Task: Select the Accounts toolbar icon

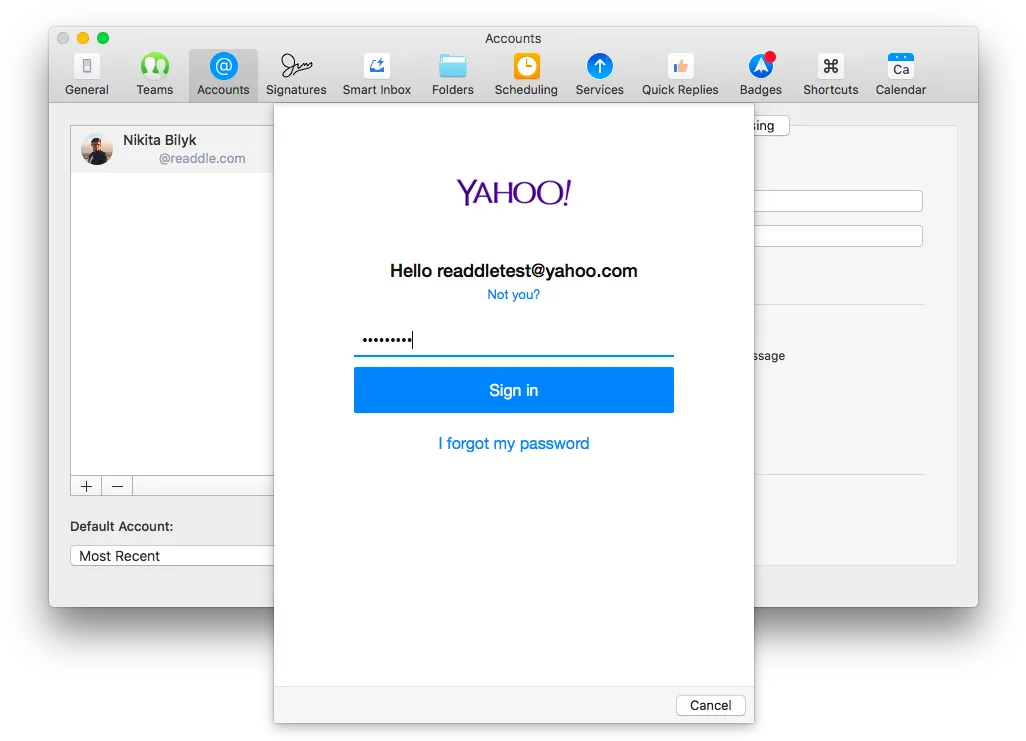Action: (x=223, y=75)
